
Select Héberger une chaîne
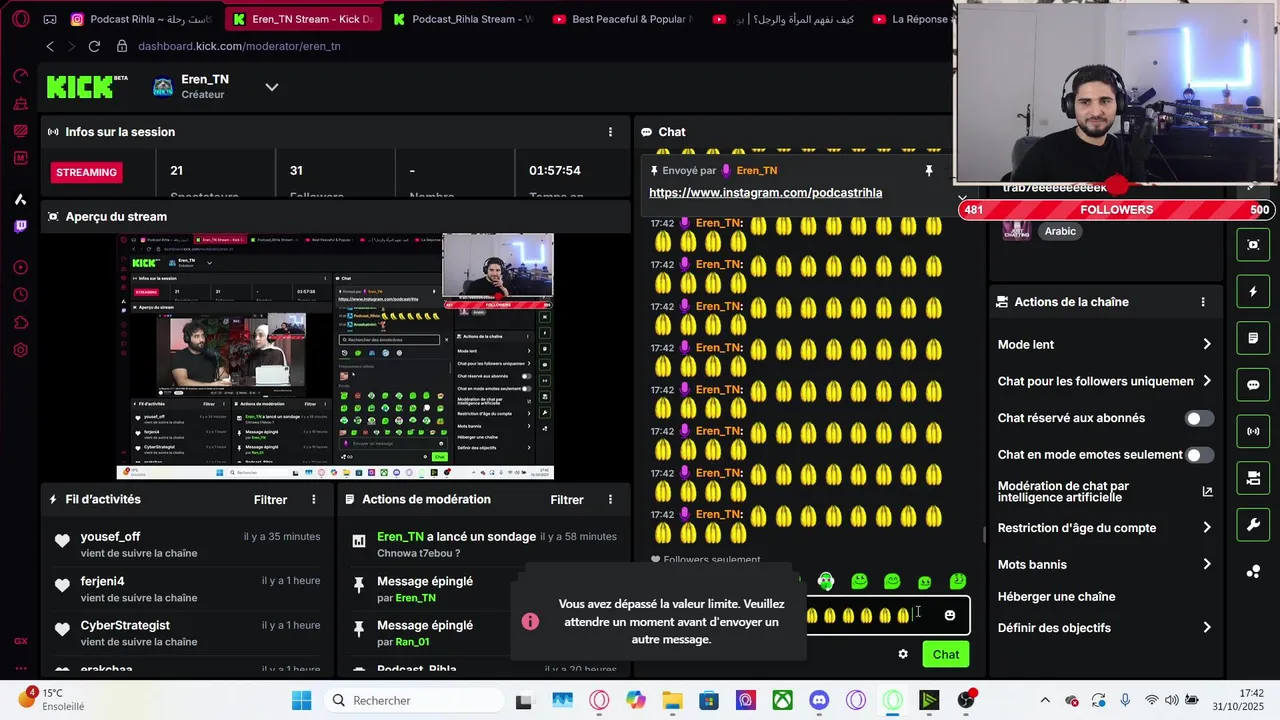1056,597
